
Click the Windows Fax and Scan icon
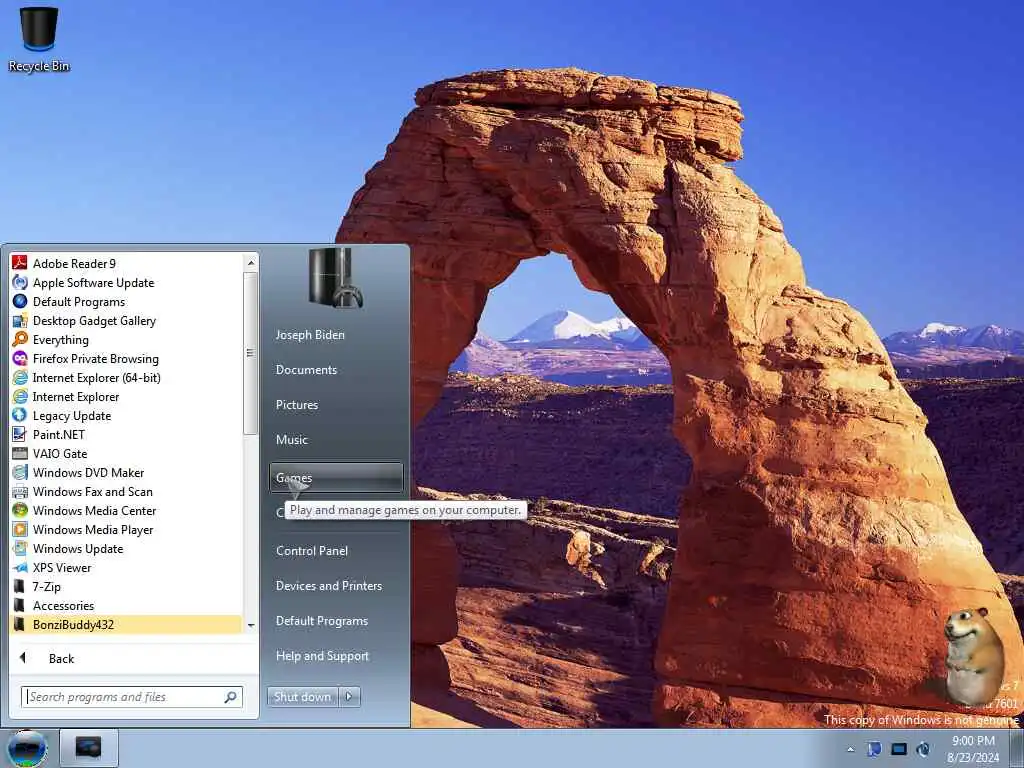20,491
